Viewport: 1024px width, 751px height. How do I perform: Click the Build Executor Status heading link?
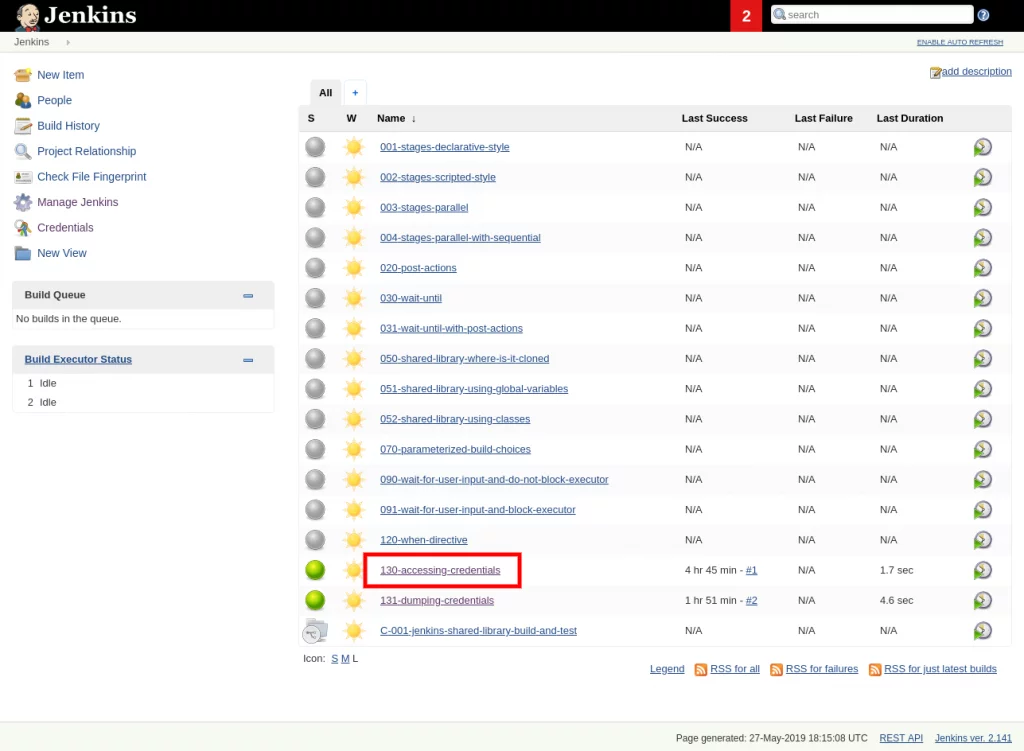point(78,360)
